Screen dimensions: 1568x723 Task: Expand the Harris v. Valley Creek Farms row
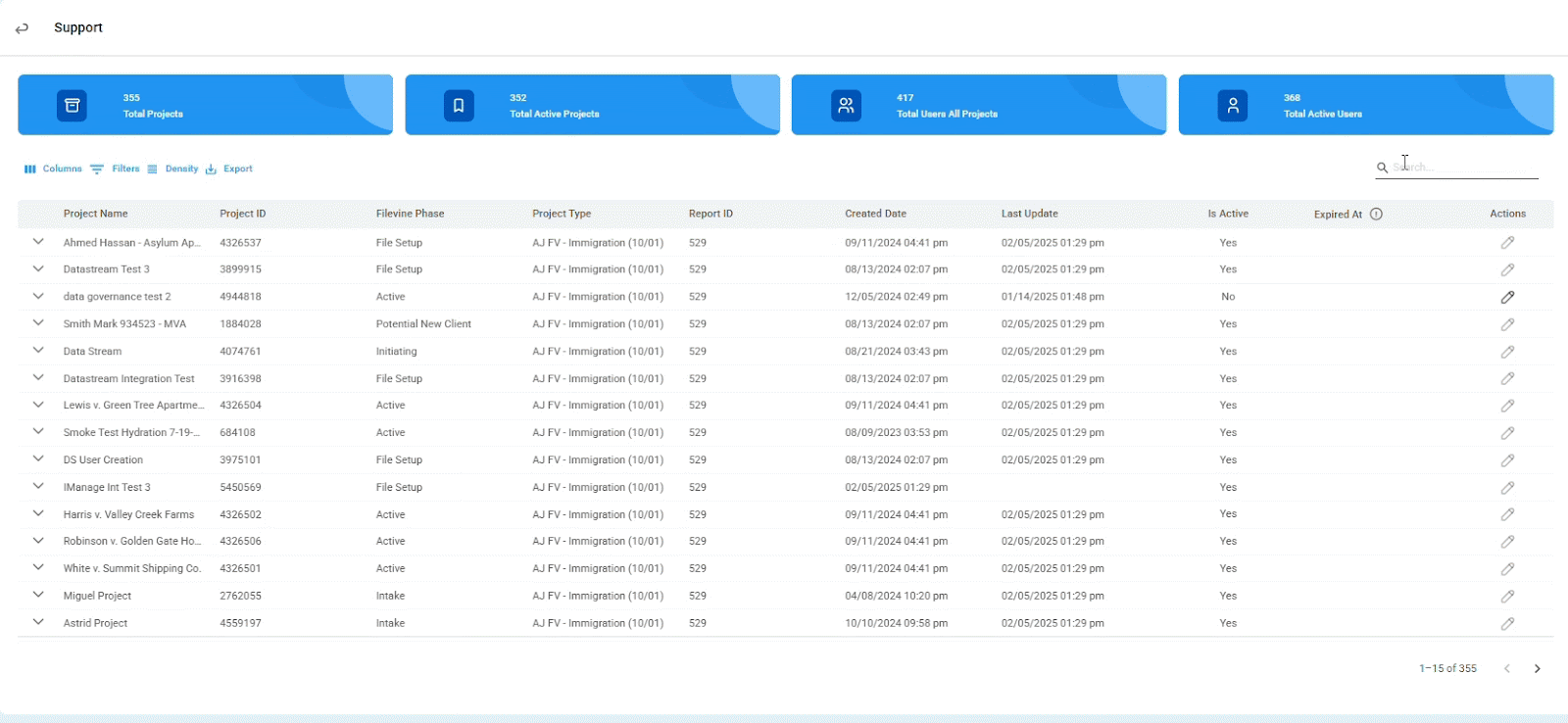click(38, 513)
